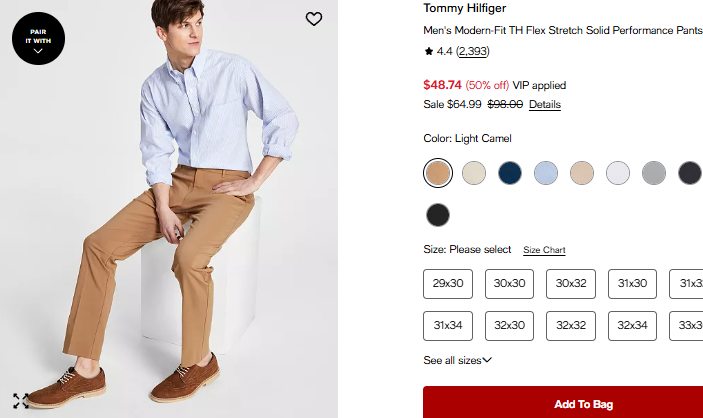Select size 29x30

448,284
